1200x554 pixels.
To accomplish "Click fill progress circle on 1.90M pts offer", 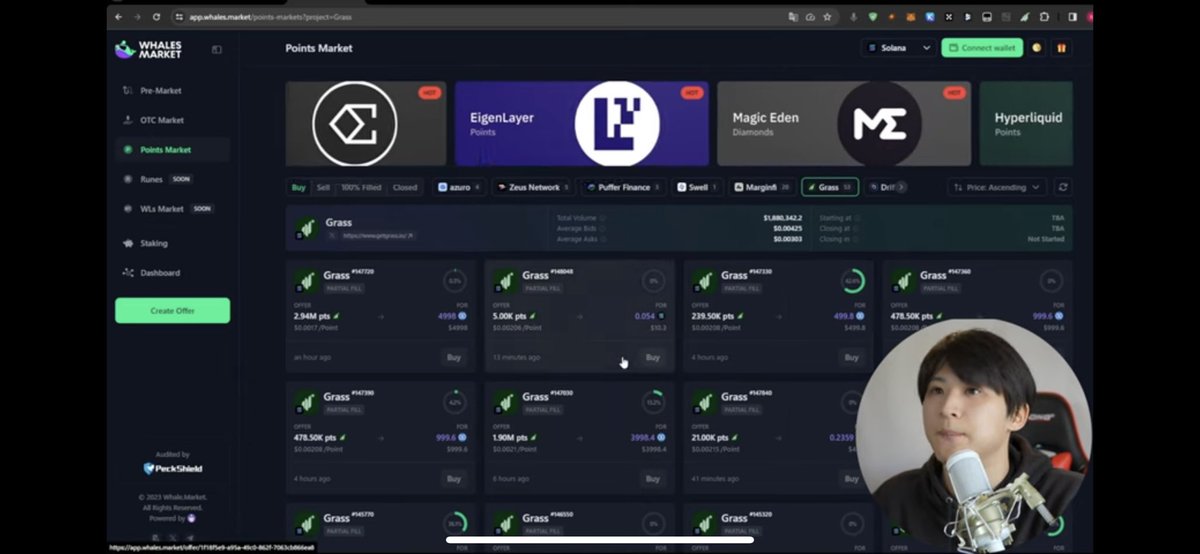I will pos(654,402).
